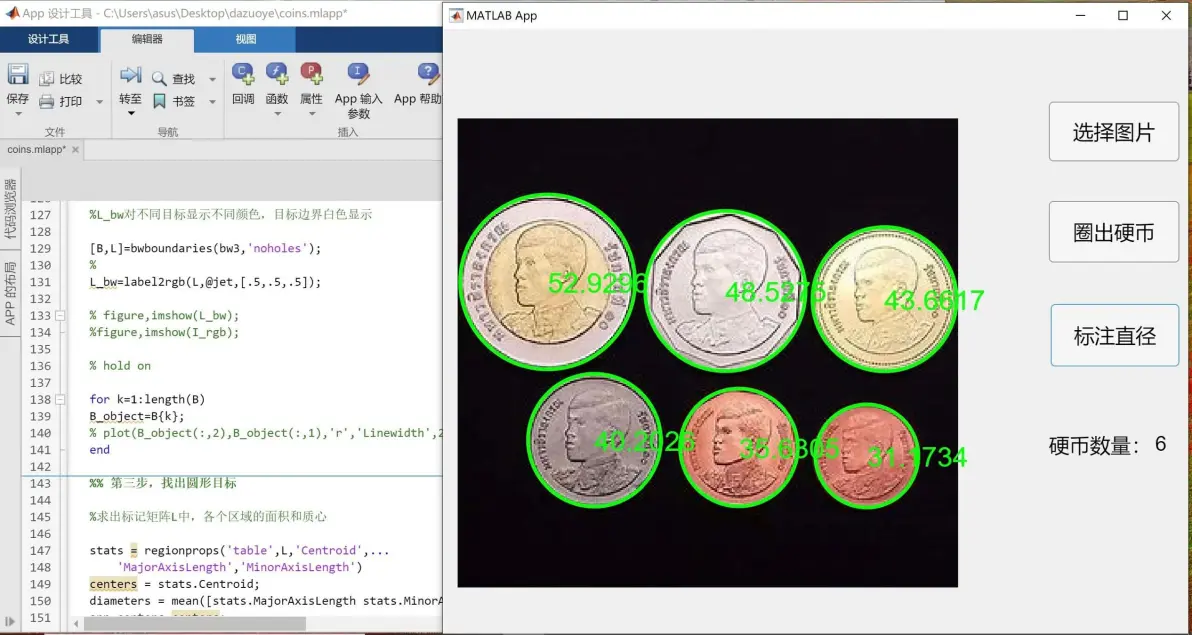The width and height of the screenshot is (1192, 635).
Task: Expand the Find (查找) dropdown arrow
Action: [x=213, y=79]
